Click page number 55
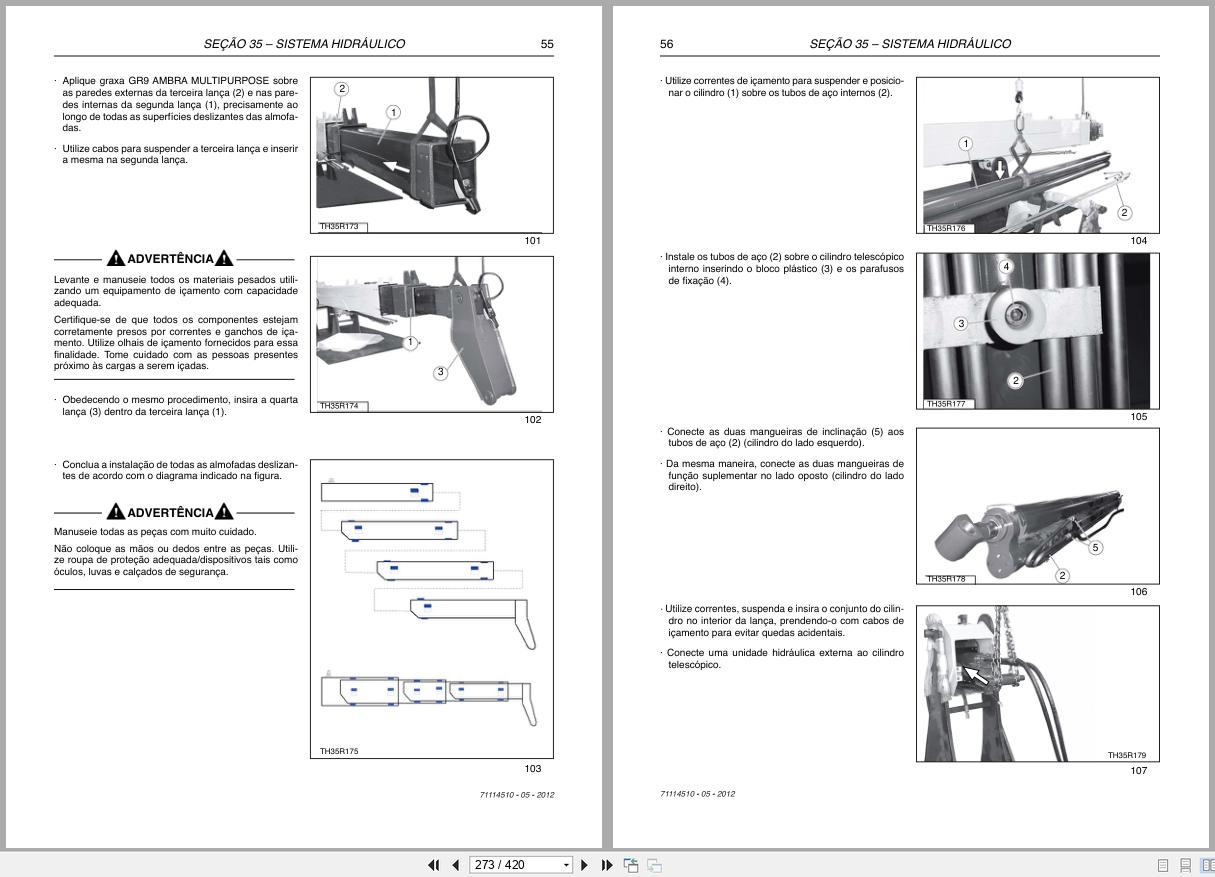1215x877 pixels. (547, 44)
